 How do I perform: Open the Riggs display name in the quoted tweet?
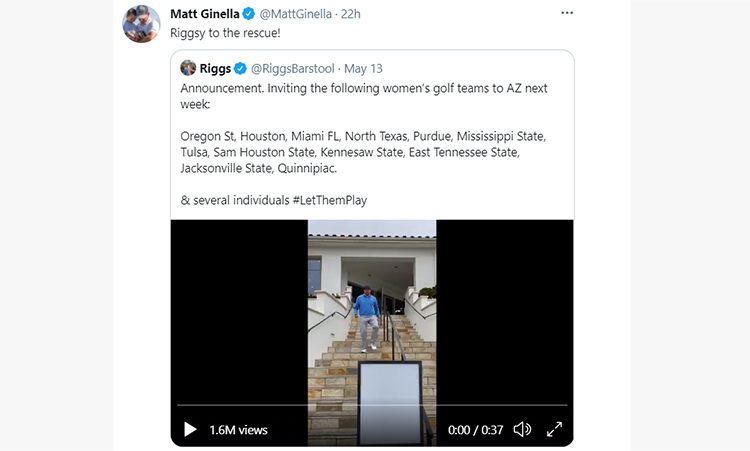[215, 68]
